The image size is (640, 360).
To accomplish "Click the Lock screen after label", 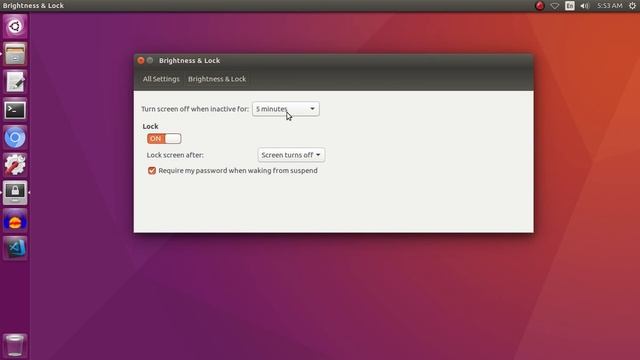I will click(x=175, y=155).
